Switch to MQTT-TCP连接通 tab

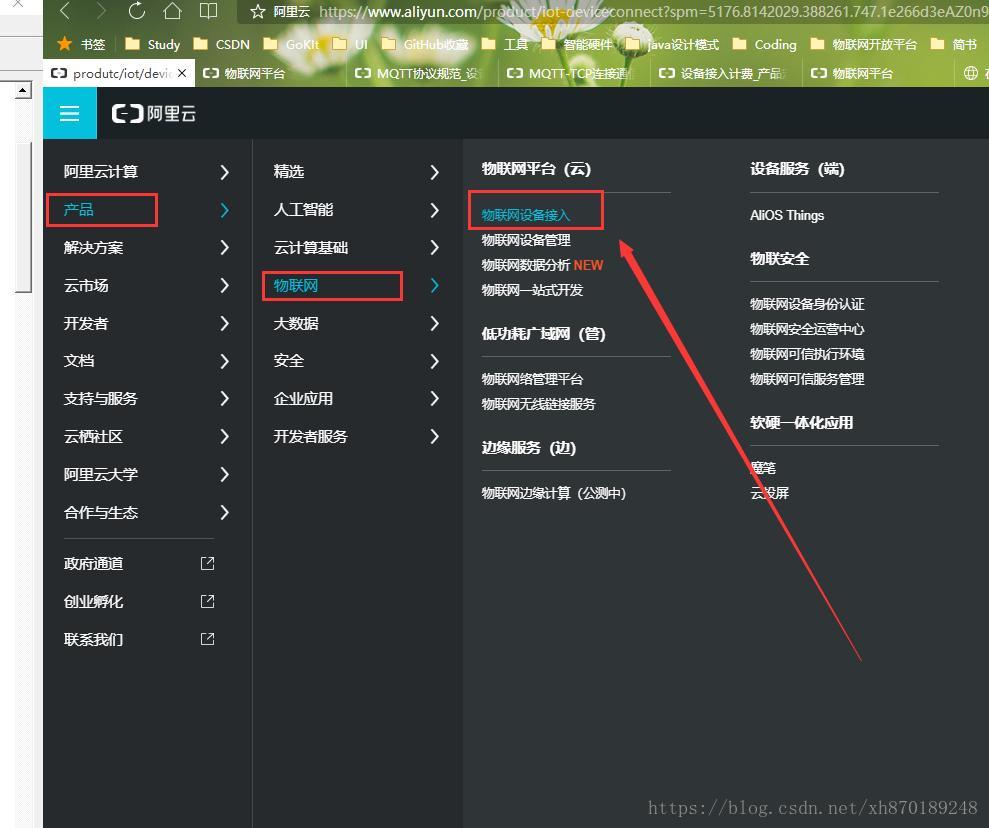[574, 73]
